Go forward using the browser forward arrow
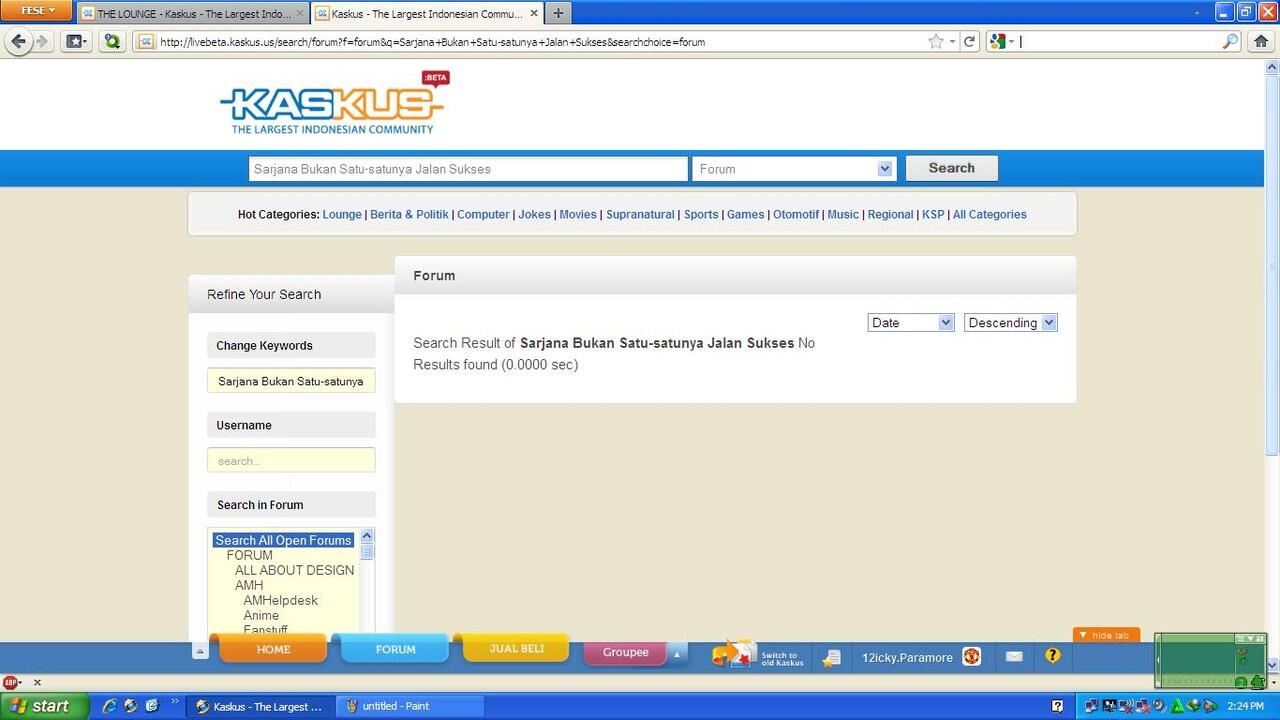 tap(42, 41)
